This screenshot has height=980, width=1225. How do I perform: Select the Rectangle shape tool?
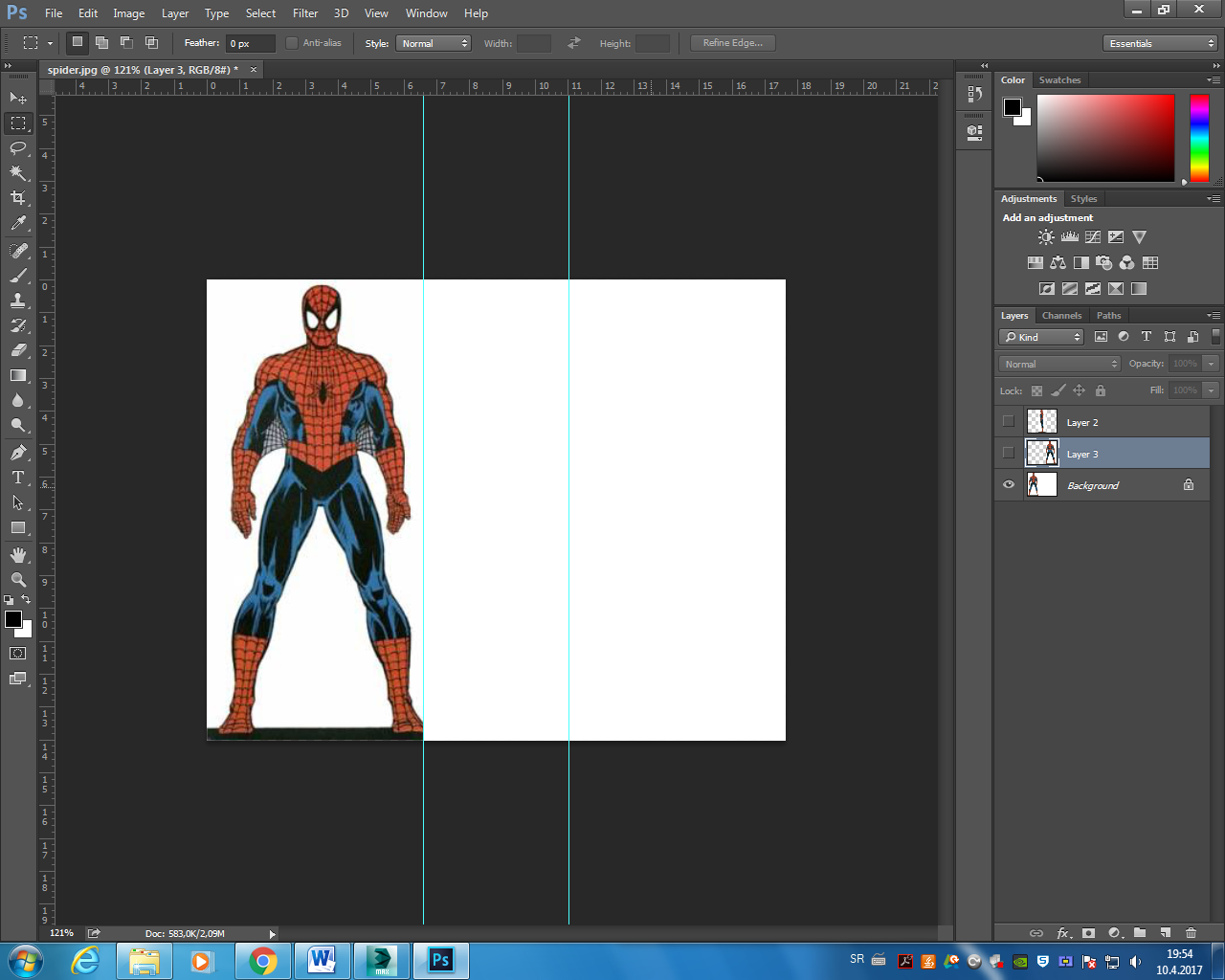pos(18,527)
